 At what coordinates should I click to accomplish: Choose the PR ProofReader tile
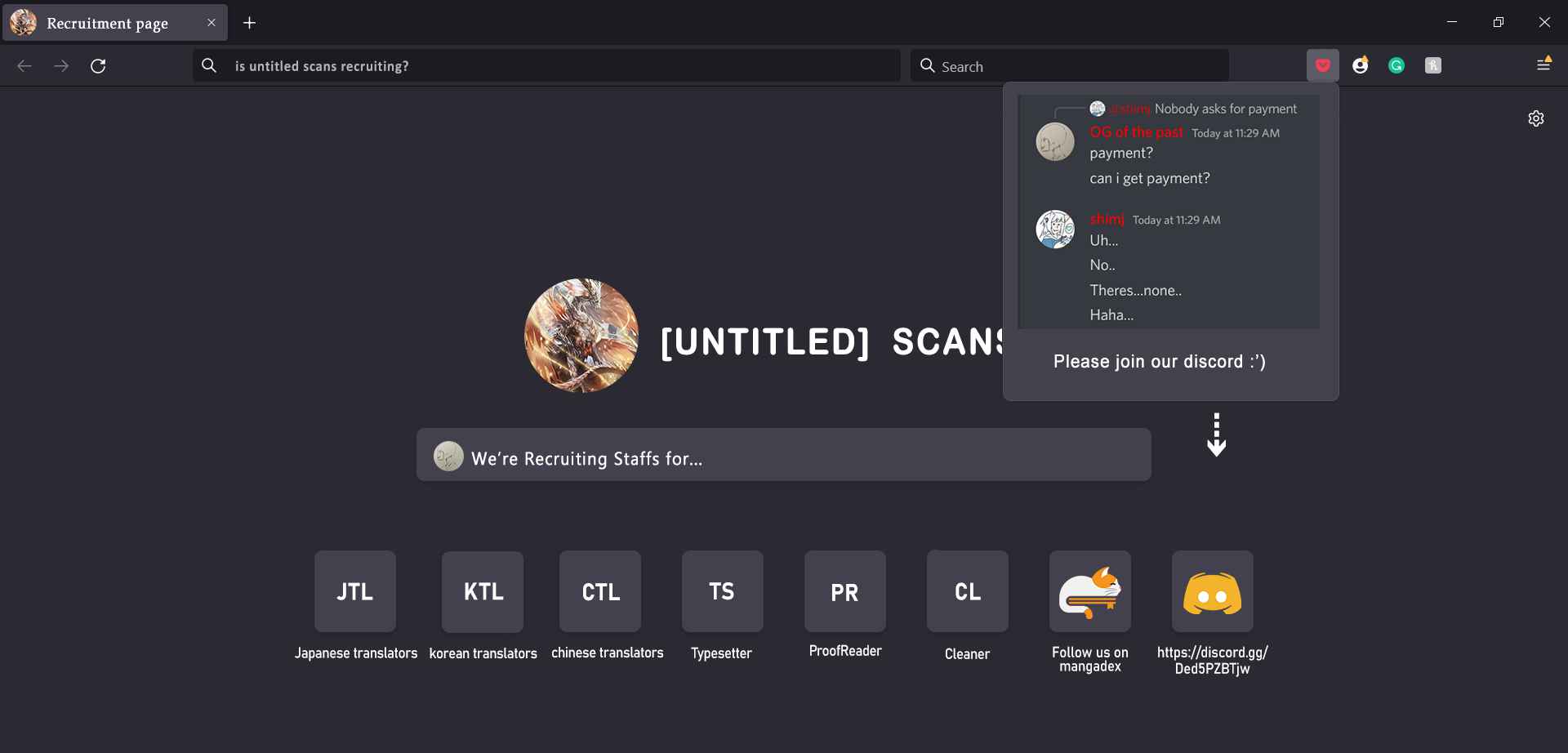(x=844, y=591)
